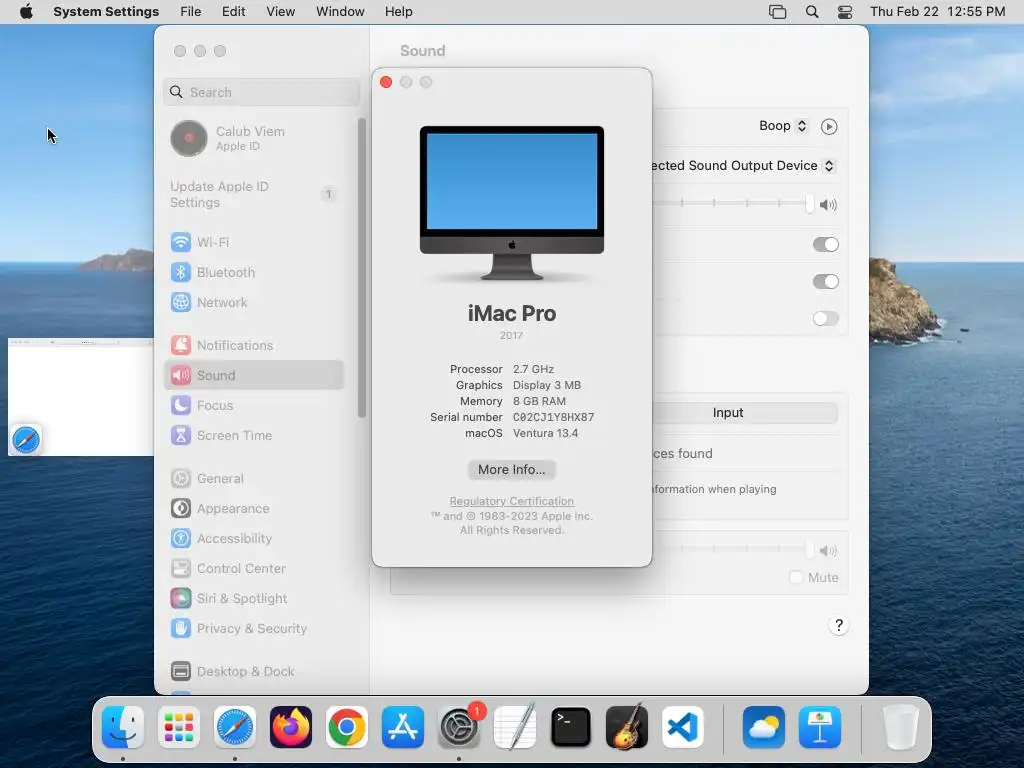
Task: Turn off the first Sound toggle switch
Action: [x=825, y=245]
